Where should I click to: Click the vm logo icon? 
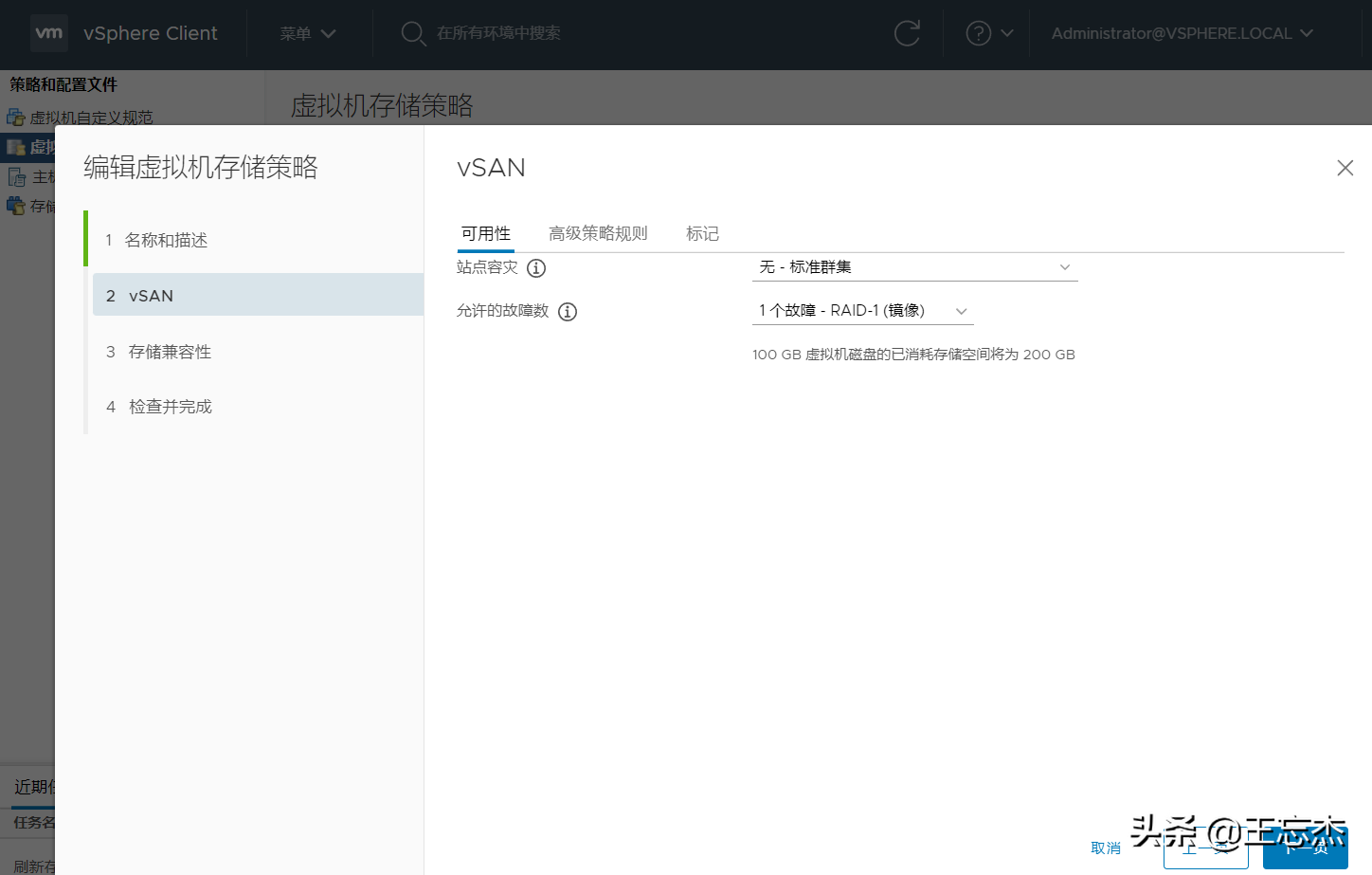tap(48, 33)
